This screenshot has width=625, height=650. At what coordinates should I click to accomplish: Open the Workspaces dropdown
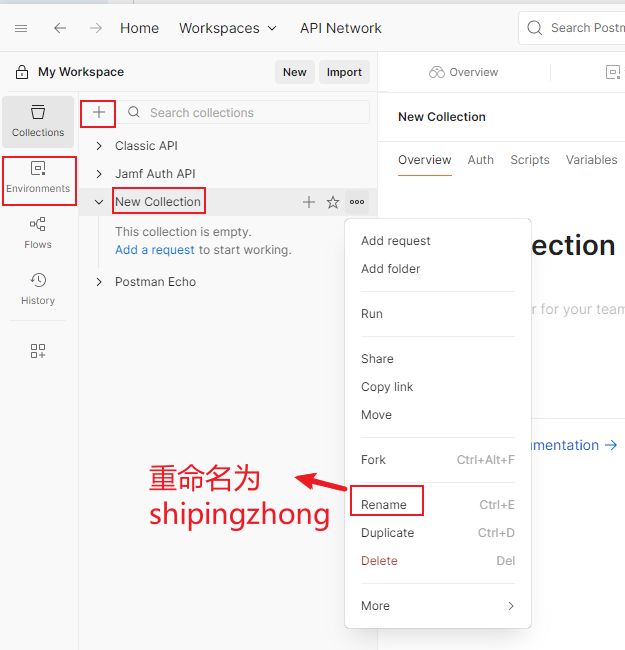[x=227, y=28]
